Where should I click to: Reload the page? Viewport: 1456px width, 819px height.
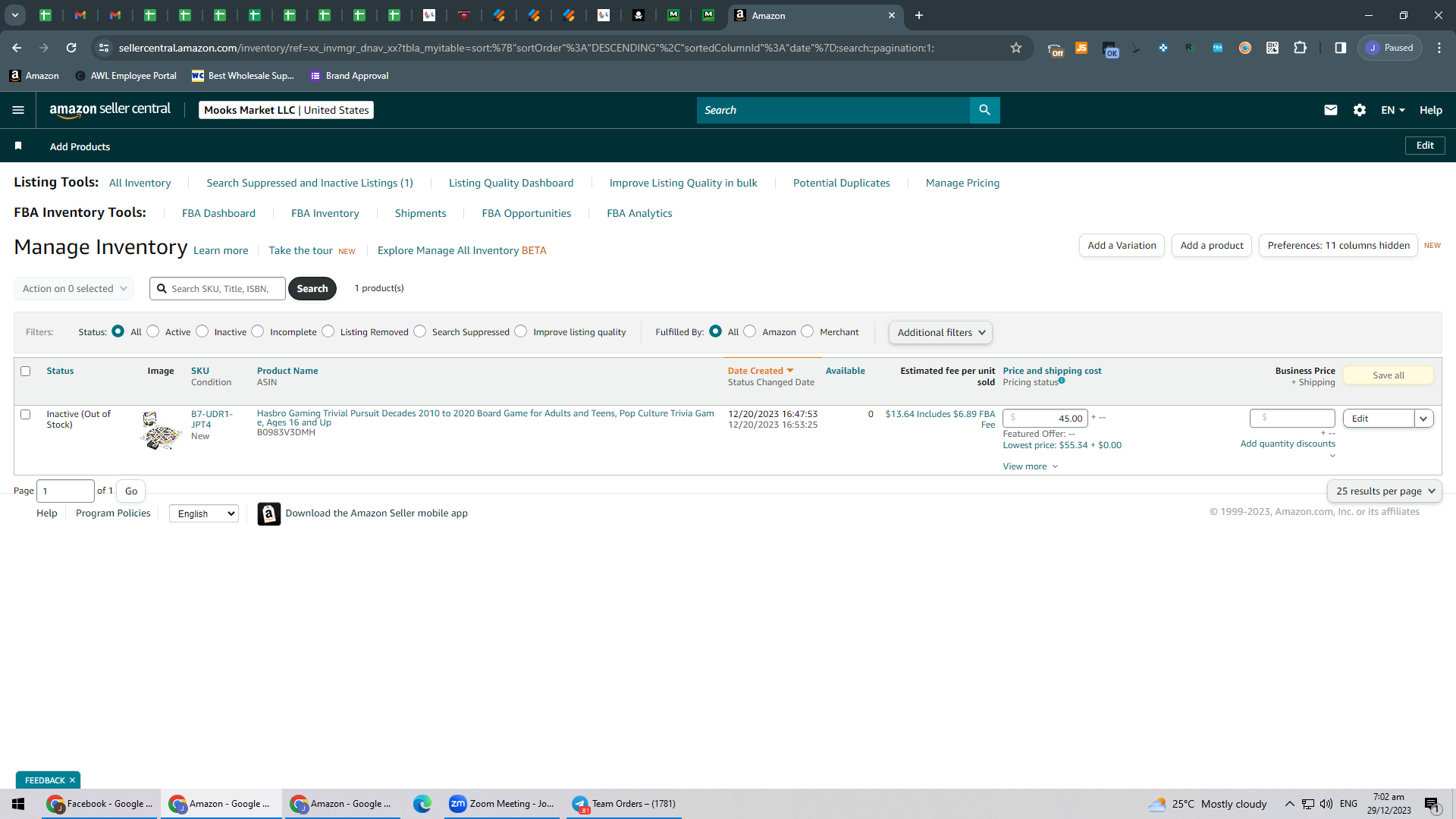pos(71,48)
